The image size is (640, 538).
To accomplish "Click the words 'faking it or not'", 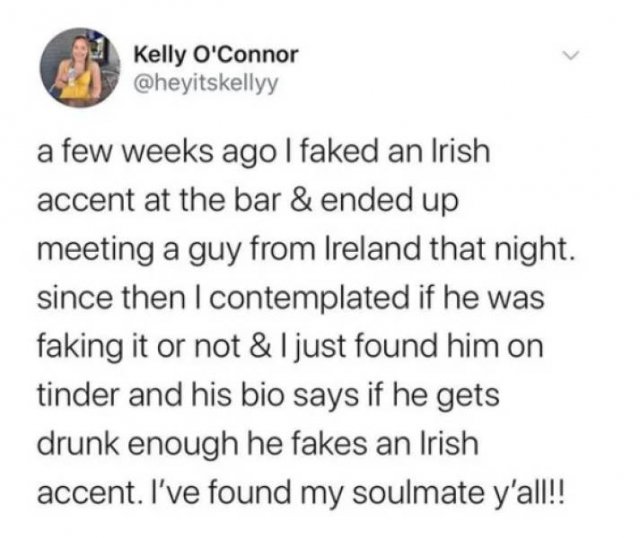I will 138,347.
